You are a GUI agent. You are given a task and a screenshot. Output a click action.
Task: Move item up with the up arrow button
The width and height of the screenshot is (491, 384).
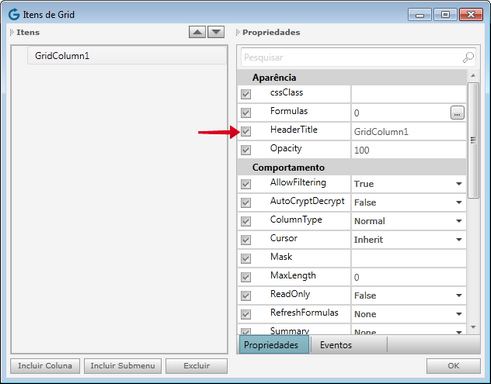(197, 32)
